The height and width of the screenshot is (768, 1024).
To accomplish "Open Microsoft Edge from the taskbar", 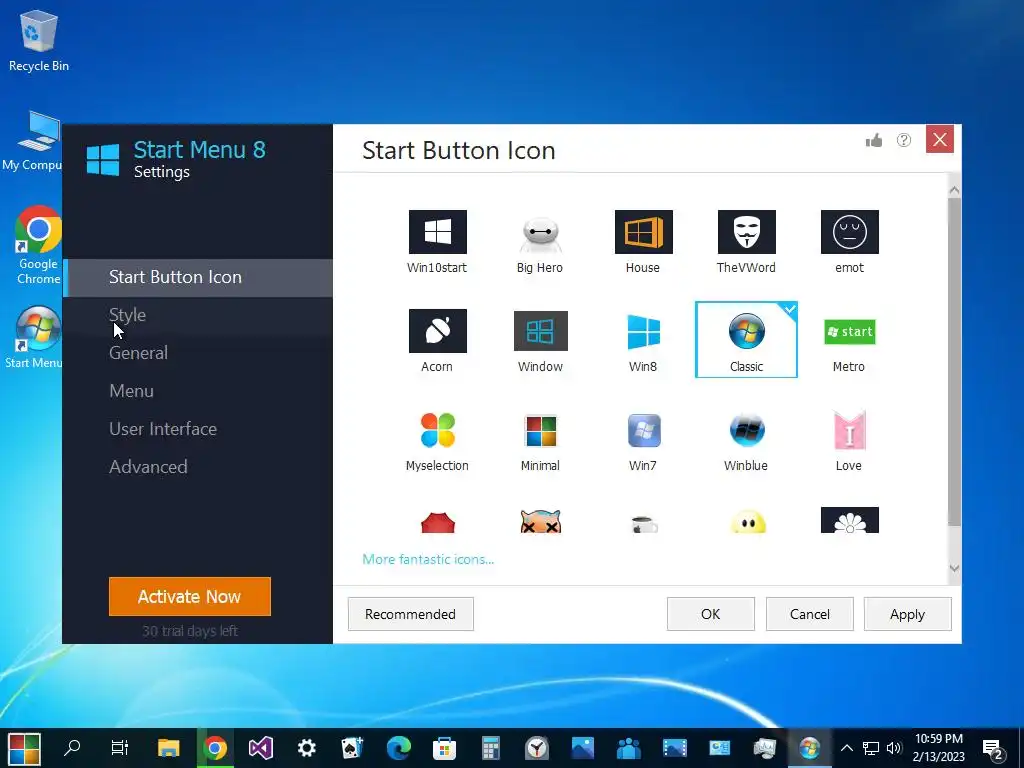I will (398, 748).
